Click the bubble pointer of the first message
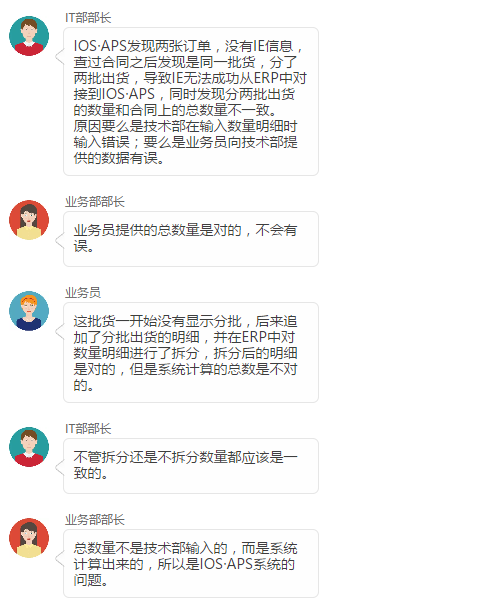The width and height of the screenshot is (492, 604). (60, 56)
